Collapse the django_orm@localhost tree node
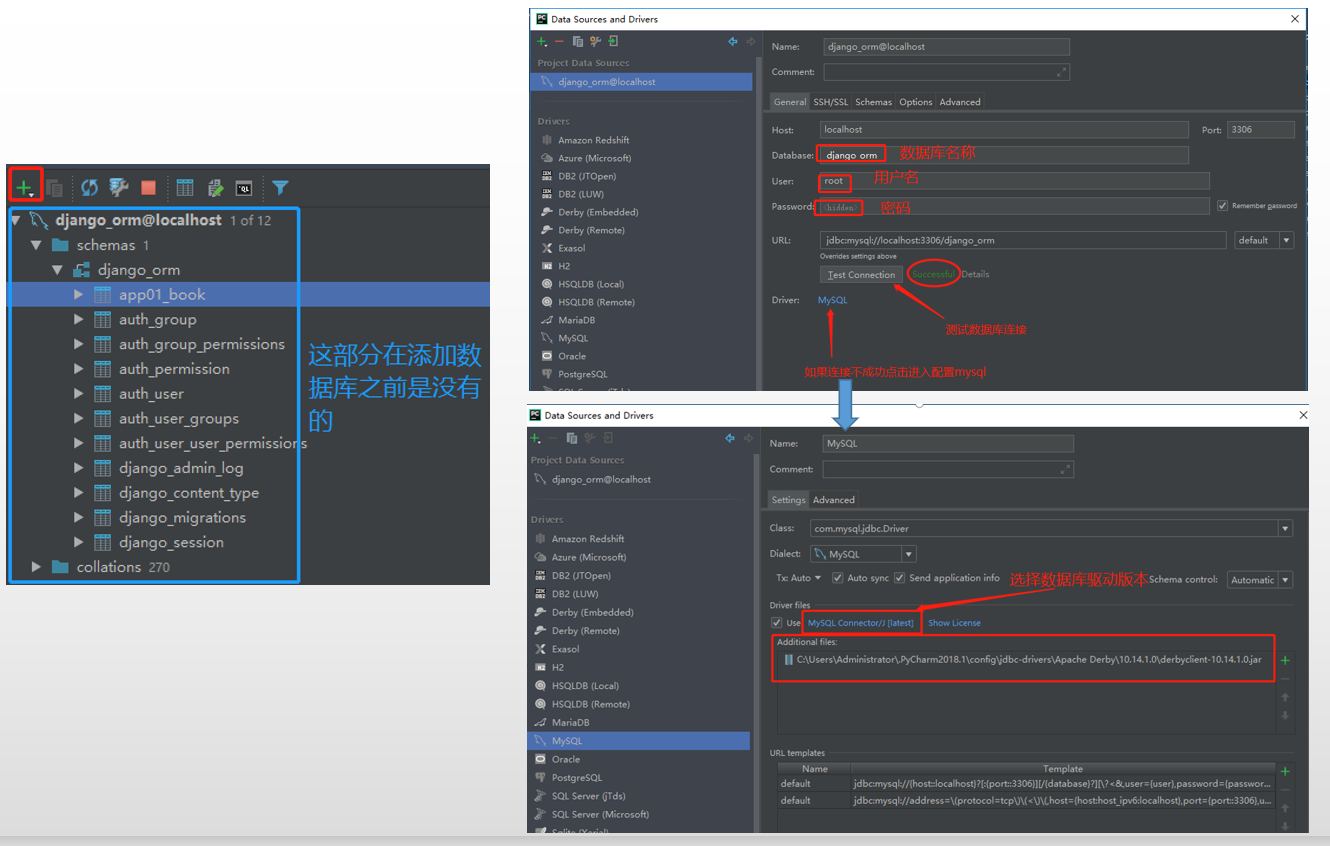 (x=16, y=220)
